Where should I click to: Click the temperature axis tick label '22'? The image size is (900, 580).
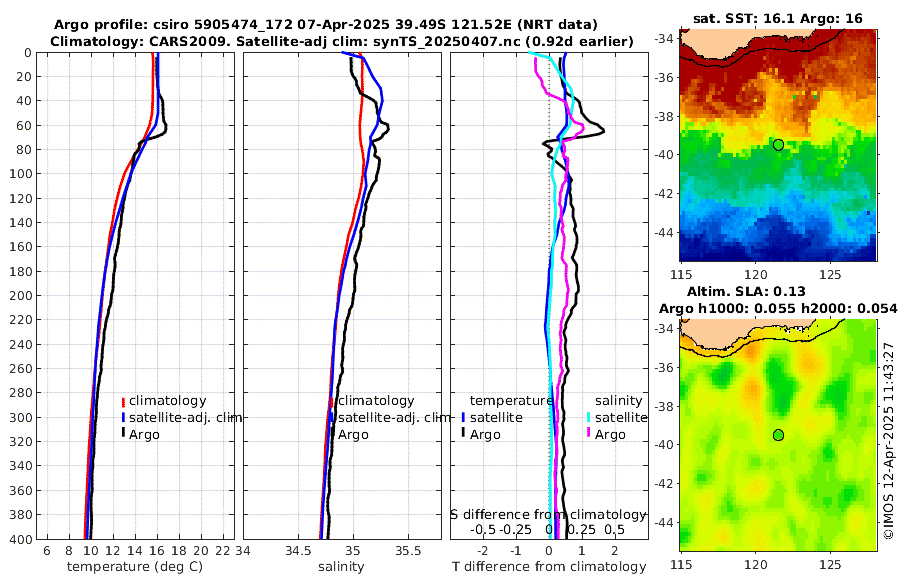[223, 551]
